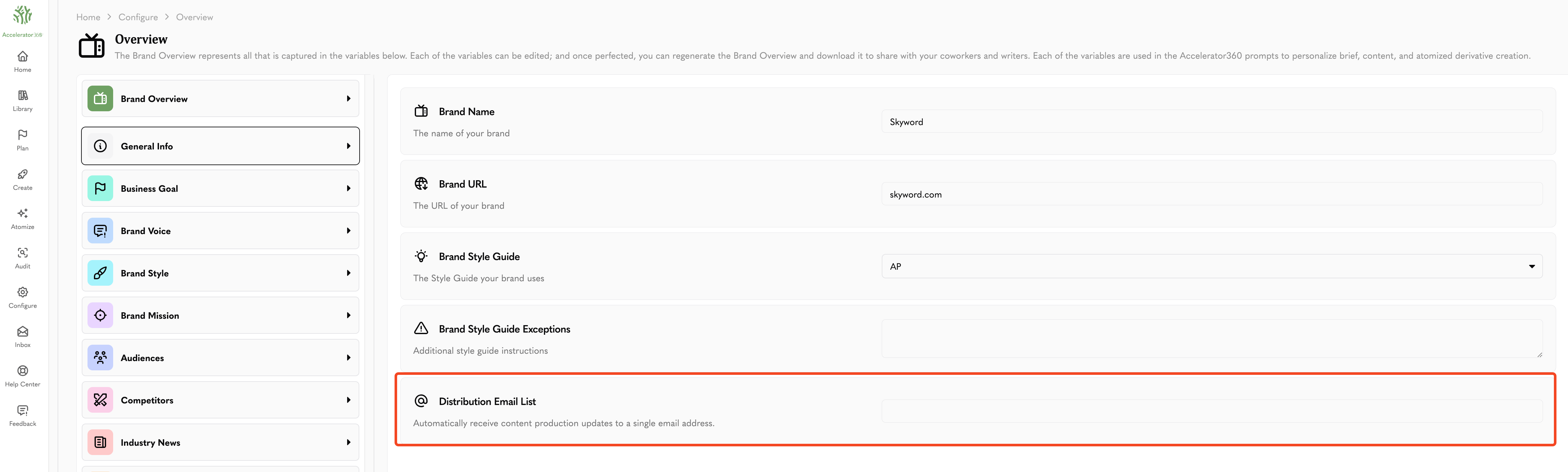
Task: Expand the Brand Overview section arrow
Action: (x=348, y=99)
